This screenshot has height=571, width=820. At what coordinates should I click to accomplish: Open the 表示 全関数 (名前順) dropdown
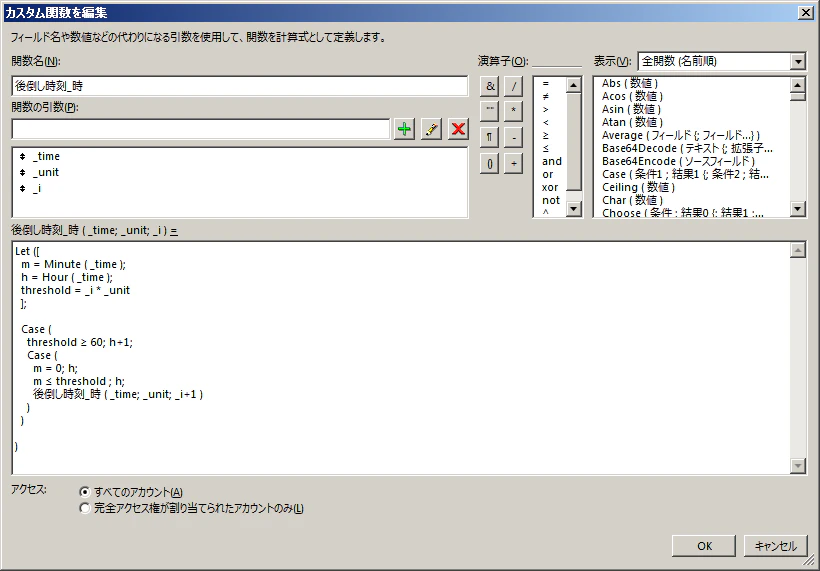798,62
